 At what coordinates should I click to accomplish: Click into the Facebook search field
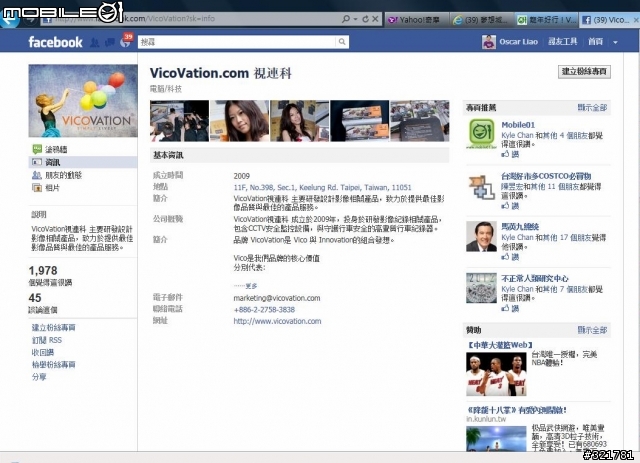[x=237, y=42]
